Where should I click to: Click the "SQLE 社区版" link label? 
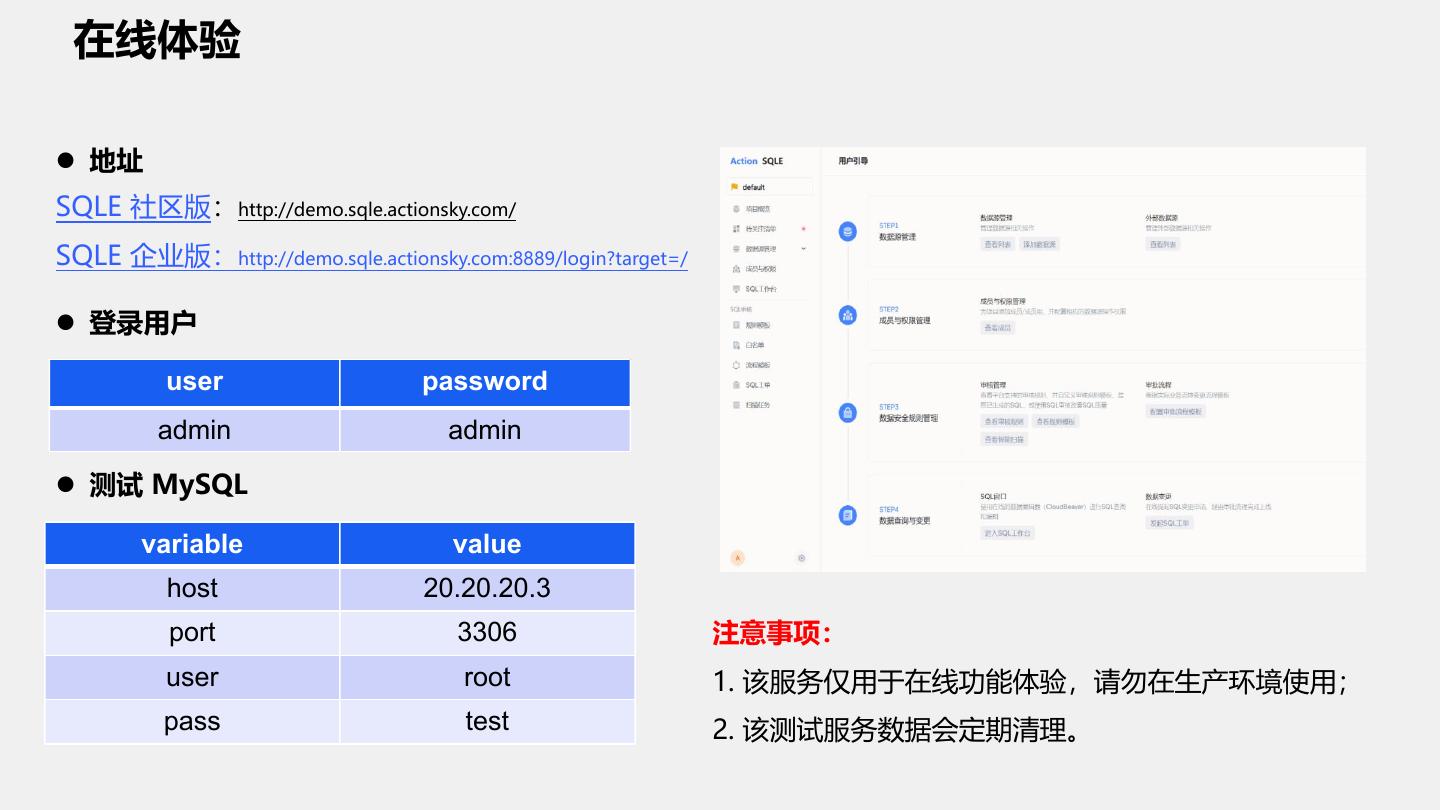133,207
